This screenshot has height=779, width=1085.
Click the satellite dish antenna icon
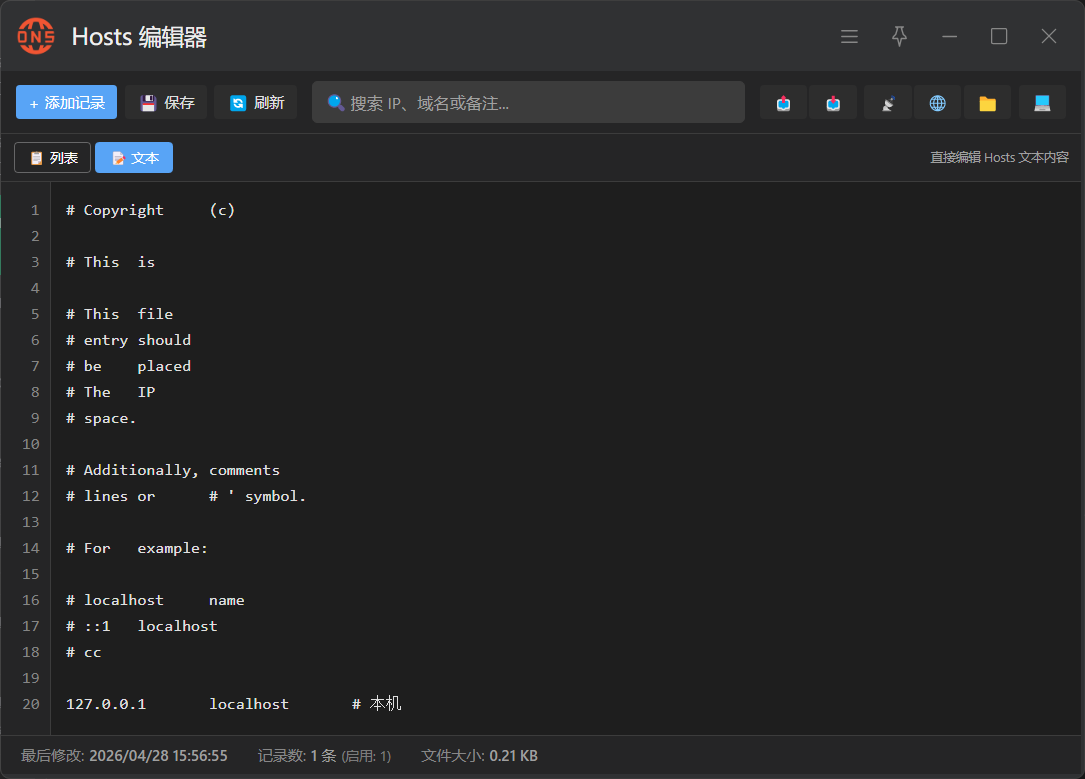click(887, 103)
